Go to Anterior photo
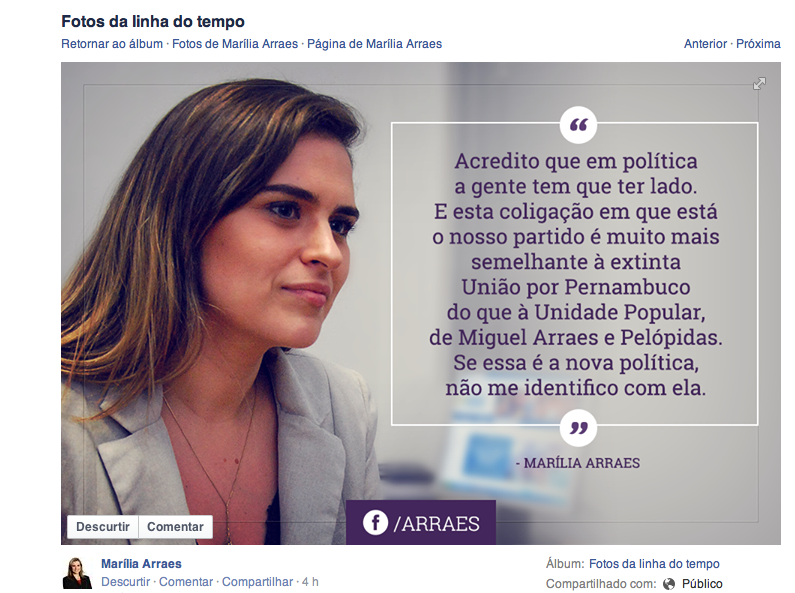This screenshot has height=593, width=795. [705, 44]
